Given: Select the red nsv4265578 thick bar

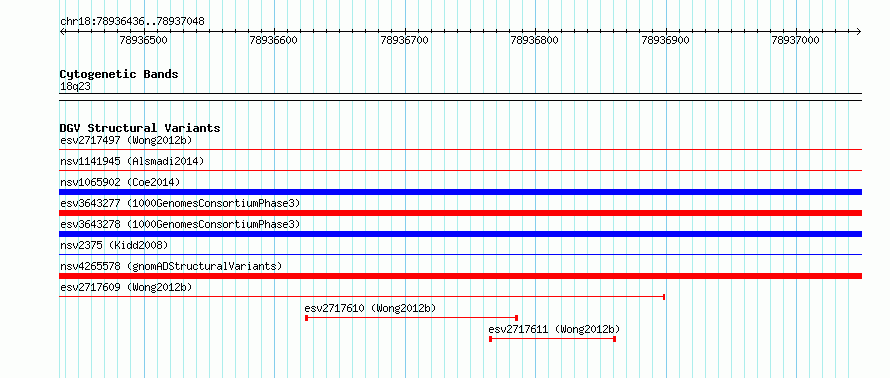Looking at the screenshot, I should coord(460,276).
